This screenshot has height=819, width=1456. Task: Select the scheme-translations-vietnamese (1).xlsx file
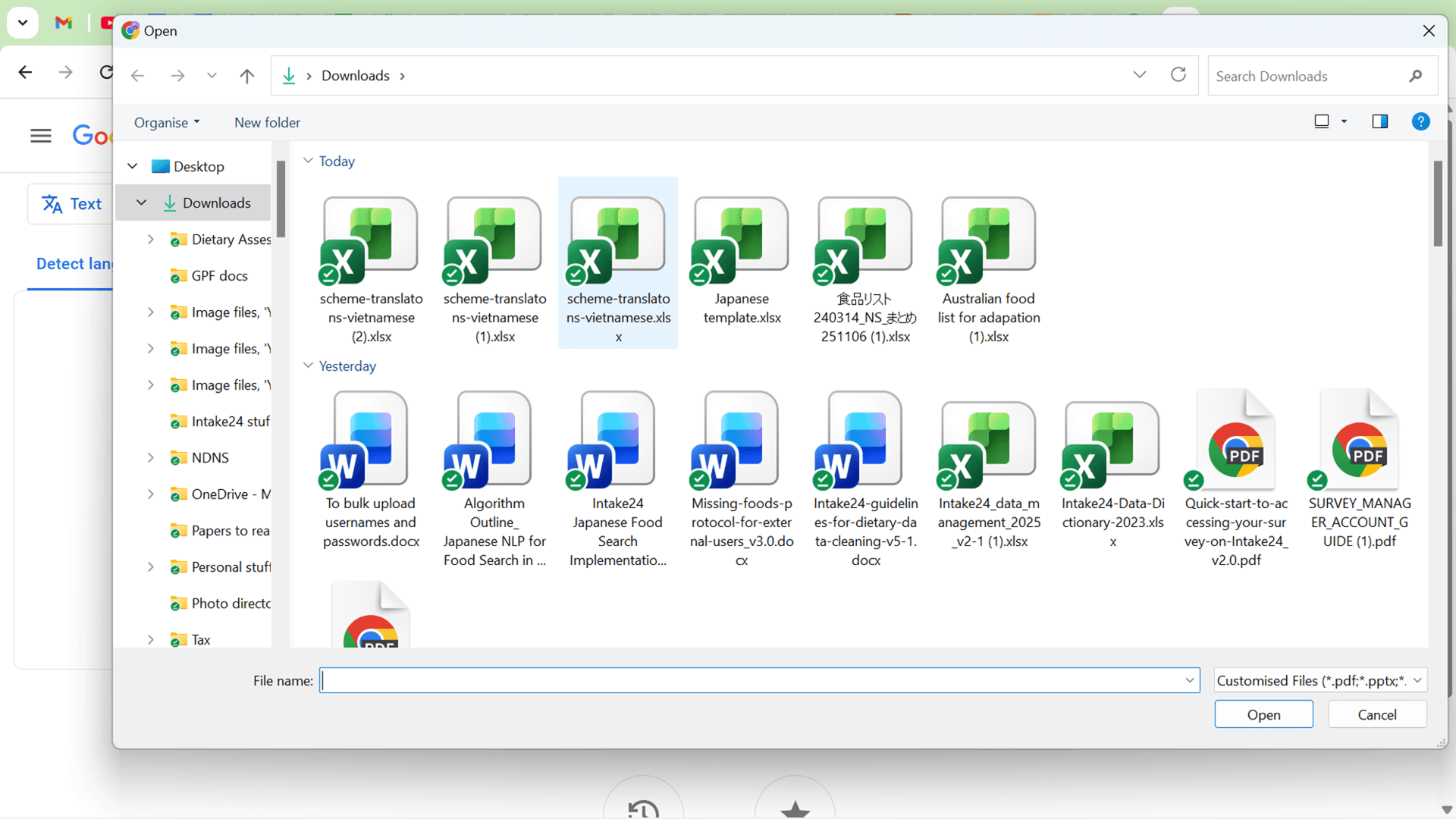point(494,263)
